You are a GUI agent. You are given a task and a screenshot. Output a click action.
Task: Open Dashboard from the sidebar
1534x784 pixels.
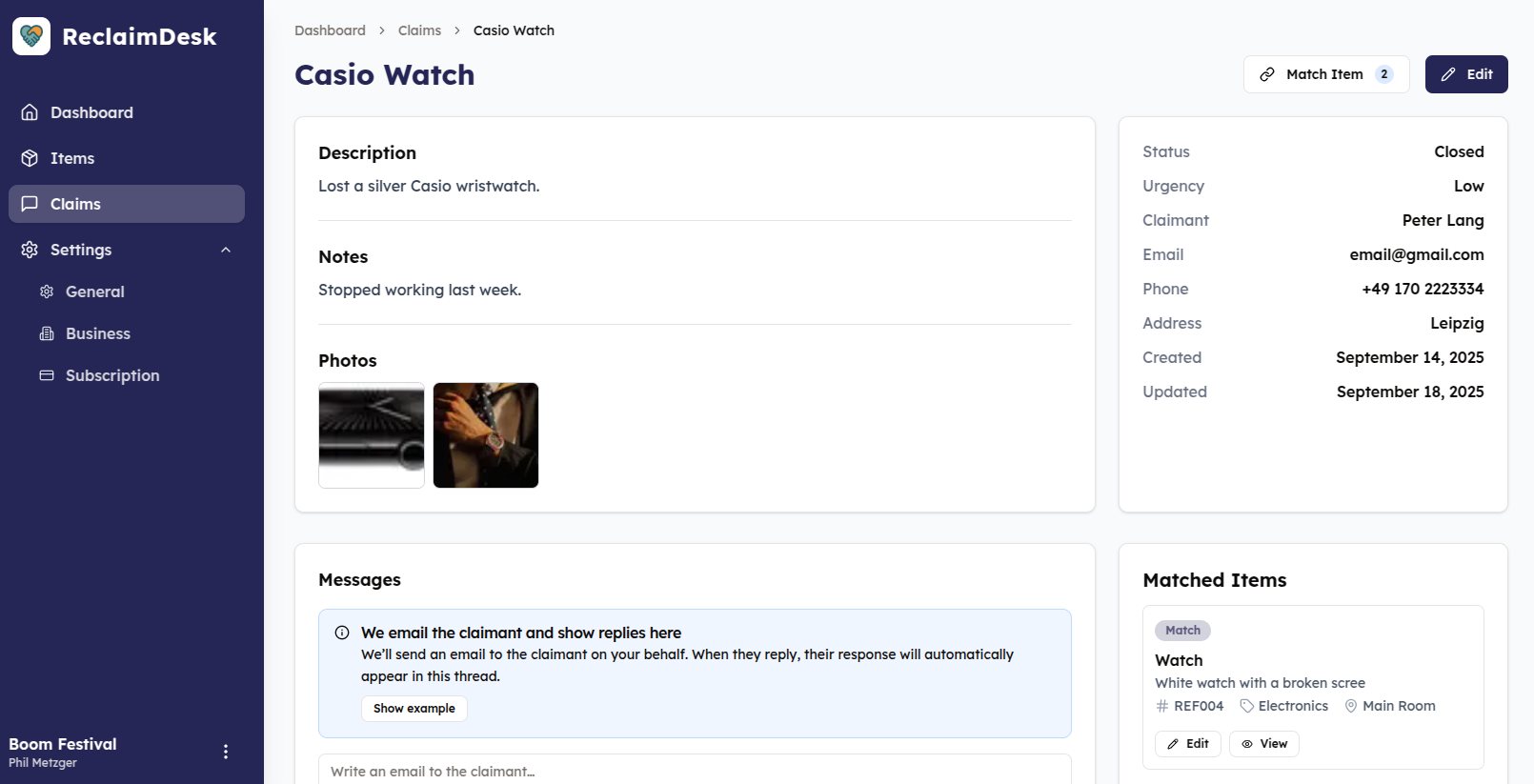(x=127, y=112)
